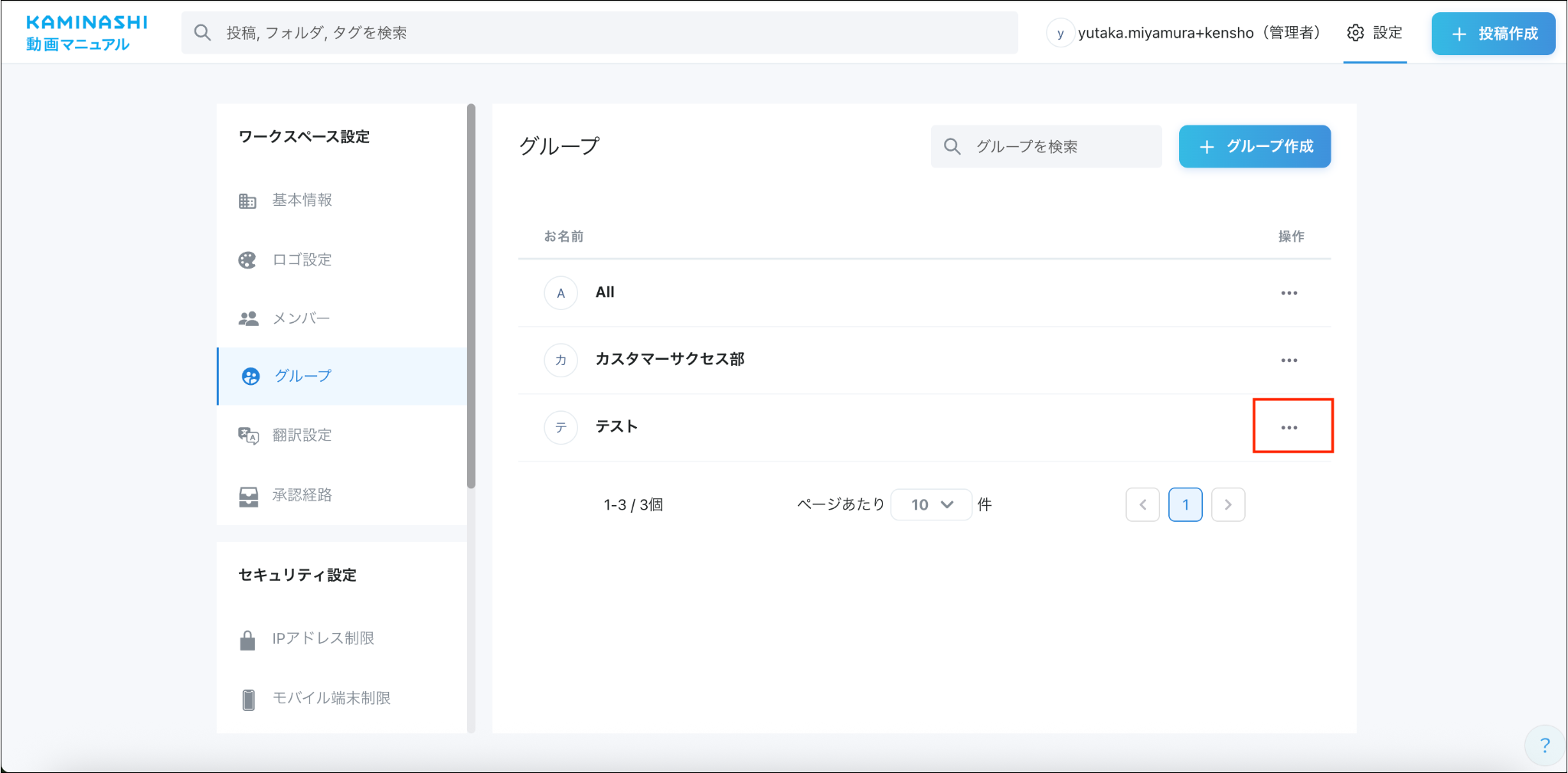The image size is (1568, 773).
Task: Click the お名前 column header
Action: tap(564, 236)
